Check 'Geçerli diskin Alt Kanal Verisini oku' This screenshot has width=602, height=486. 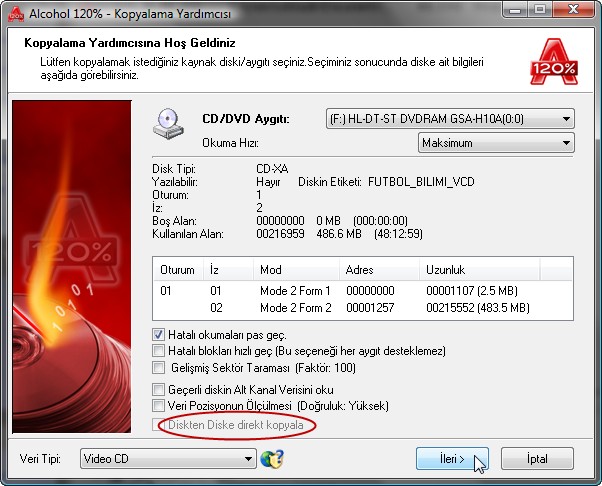(x=158, y=390)
